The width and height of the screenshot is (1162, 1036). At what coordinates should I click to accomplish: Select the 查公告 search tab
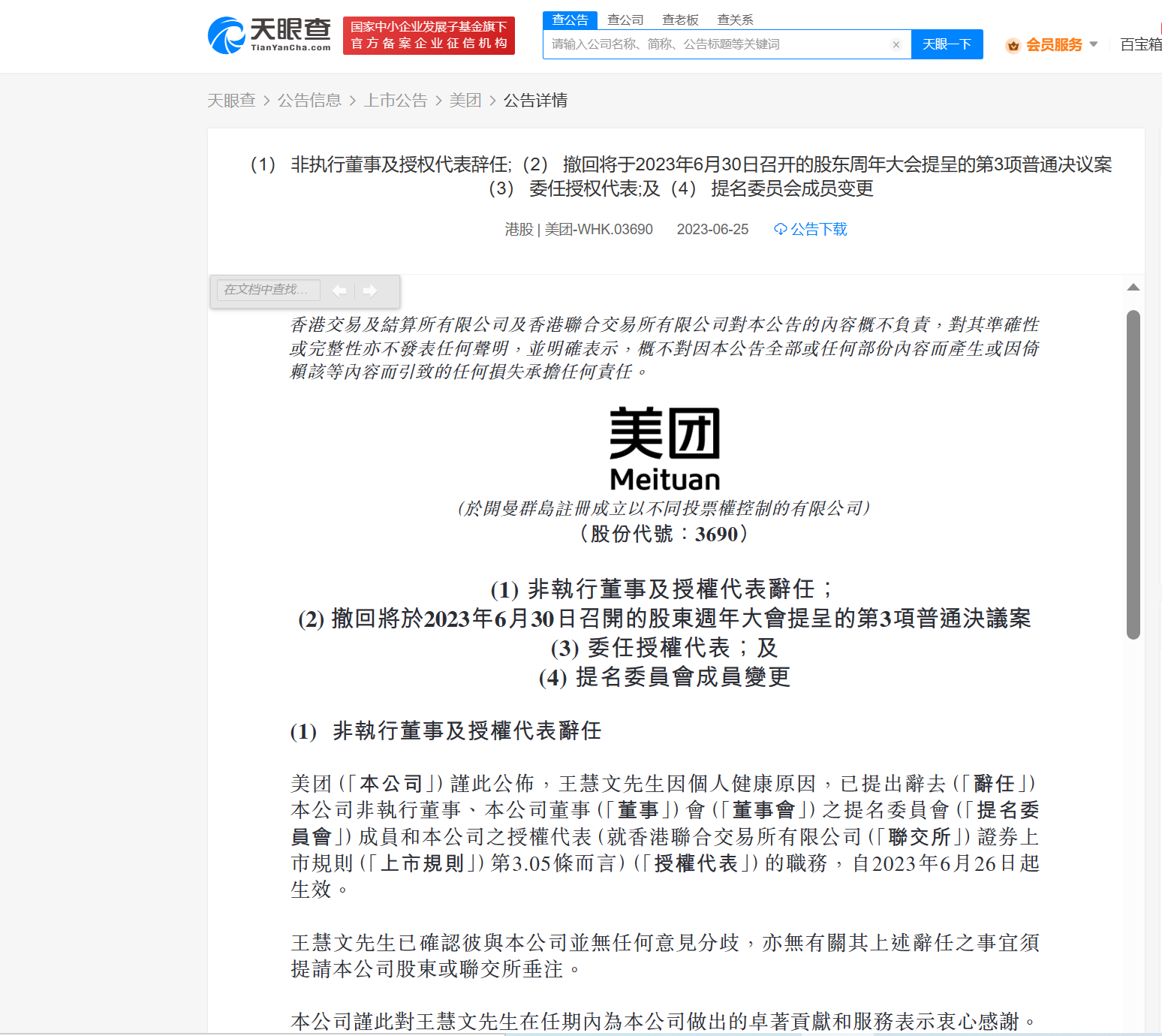coord(570,20)
